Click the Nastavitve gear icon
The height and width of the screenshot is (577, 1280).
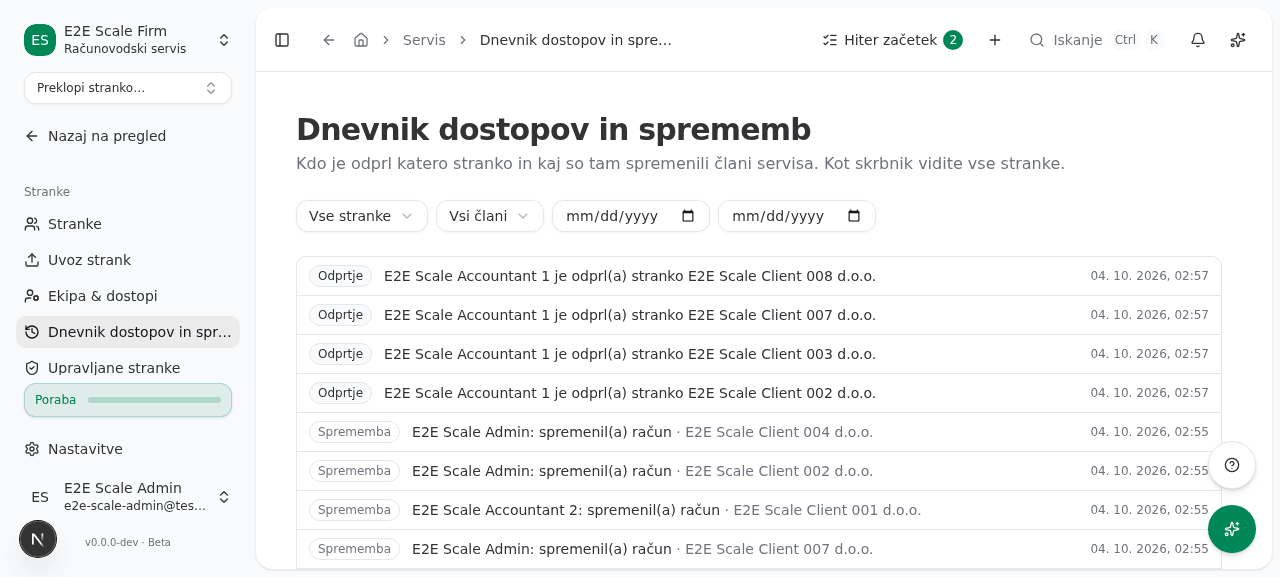pos(32,449)
